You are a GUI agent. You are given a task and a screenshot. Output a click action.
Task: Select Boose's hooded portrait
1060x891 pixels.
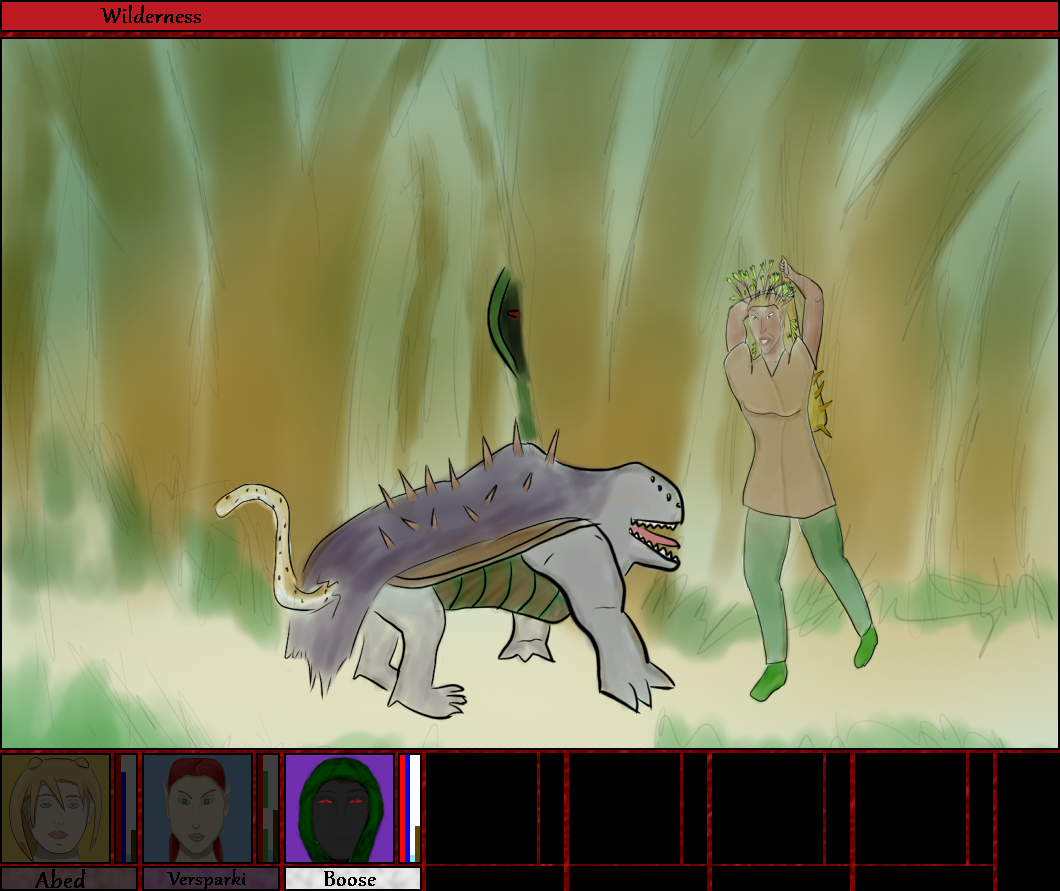click(339, 808)
